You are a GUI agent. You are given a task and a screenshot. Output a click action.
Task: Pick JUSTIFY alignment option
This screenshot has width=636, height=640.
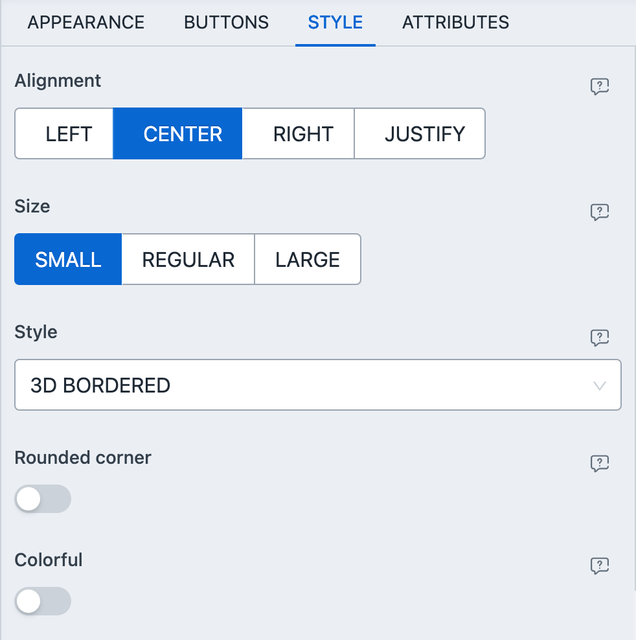click(425, 134)
